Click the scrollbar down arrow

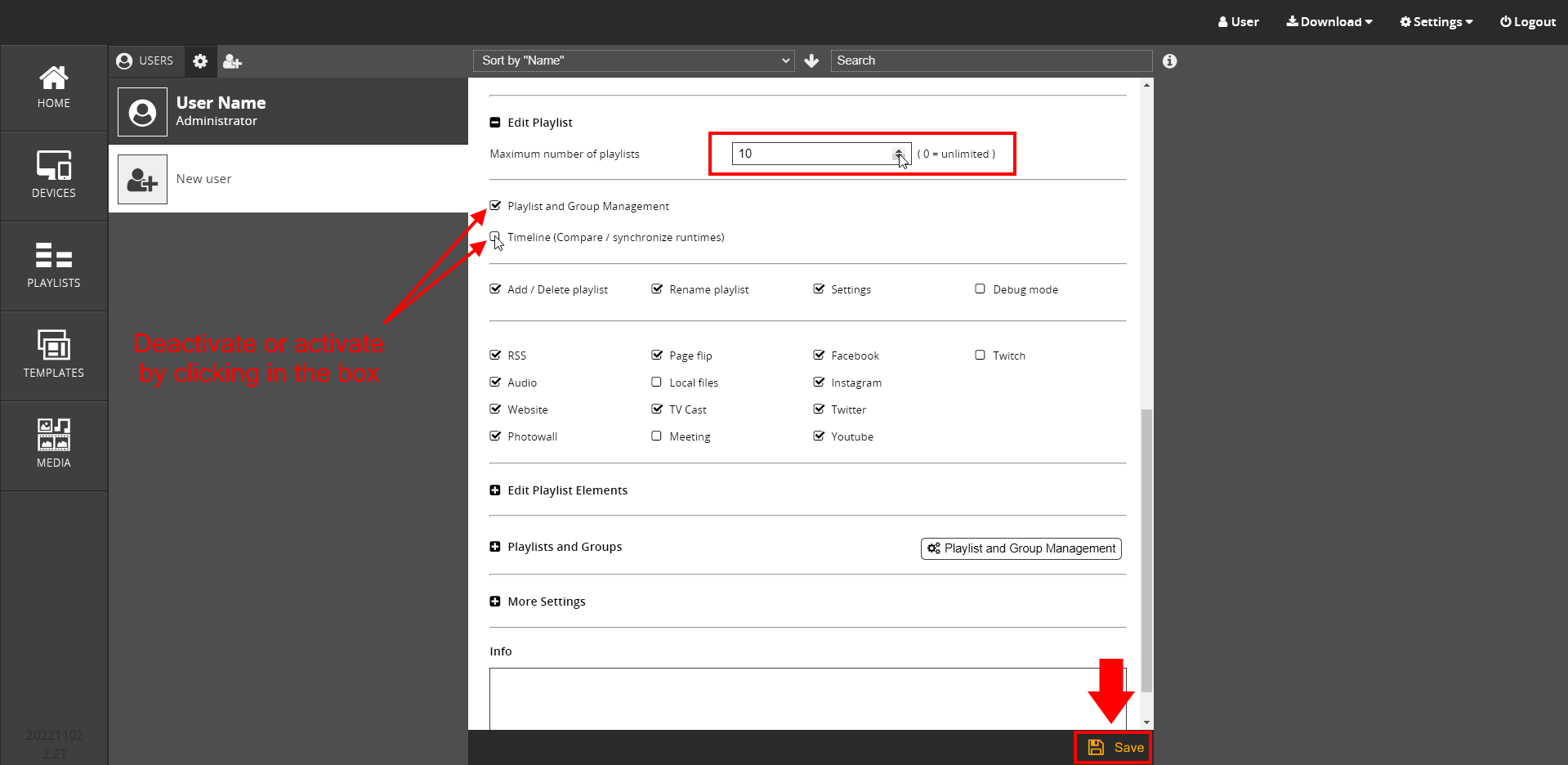click(1147, 722)
